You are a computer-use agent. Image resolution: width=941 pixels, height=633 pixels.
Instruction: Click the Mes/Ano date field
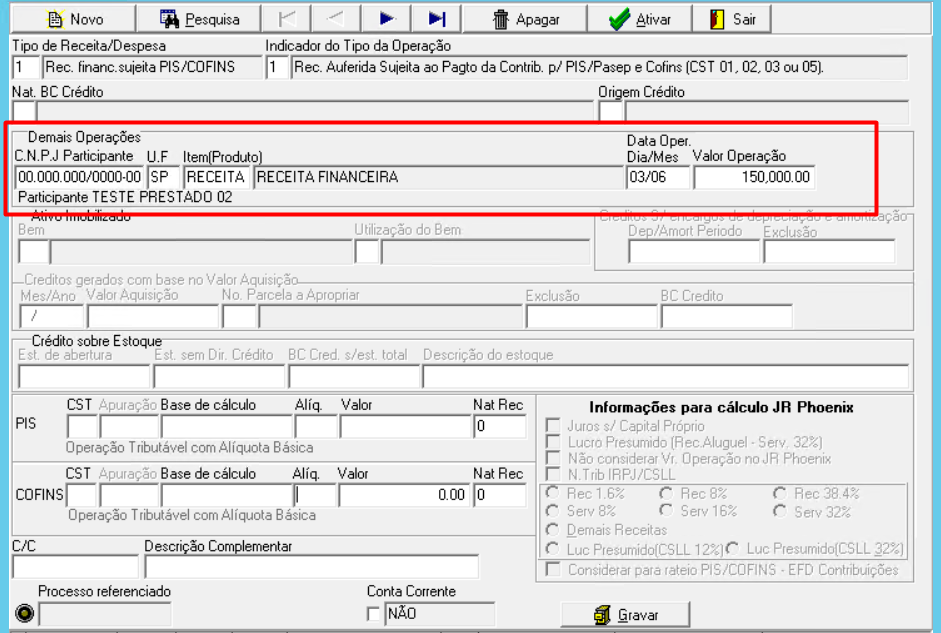click(x=52, y=316)
